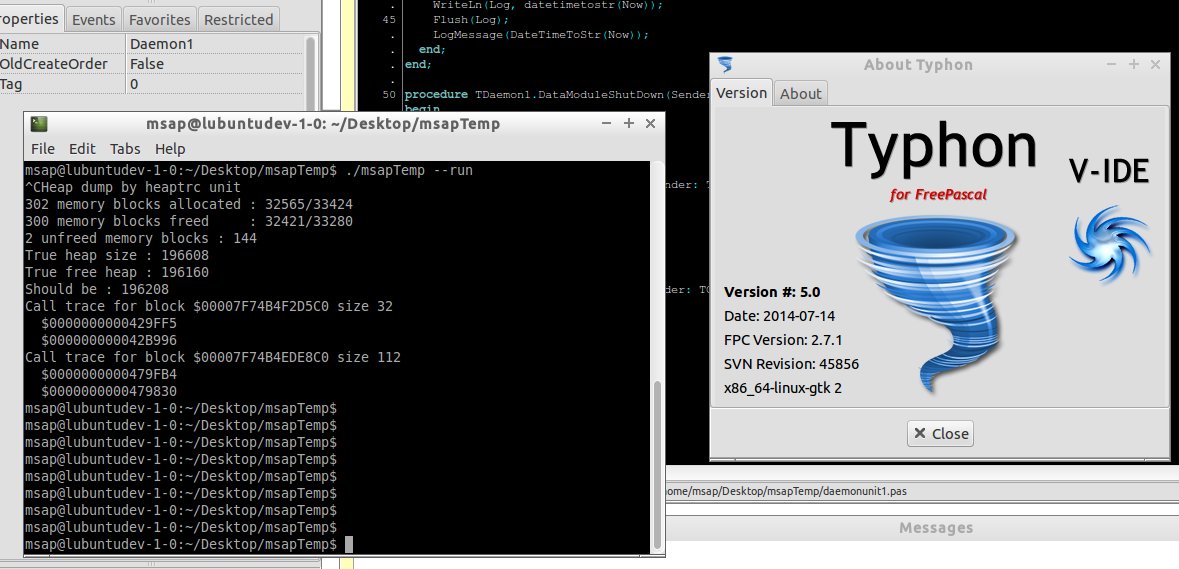The width and height of the screenshot is (1179, 569).
Task: Click 'x86_64-linux-gtk 2' in About Typhon
Action: coord(782,389)
